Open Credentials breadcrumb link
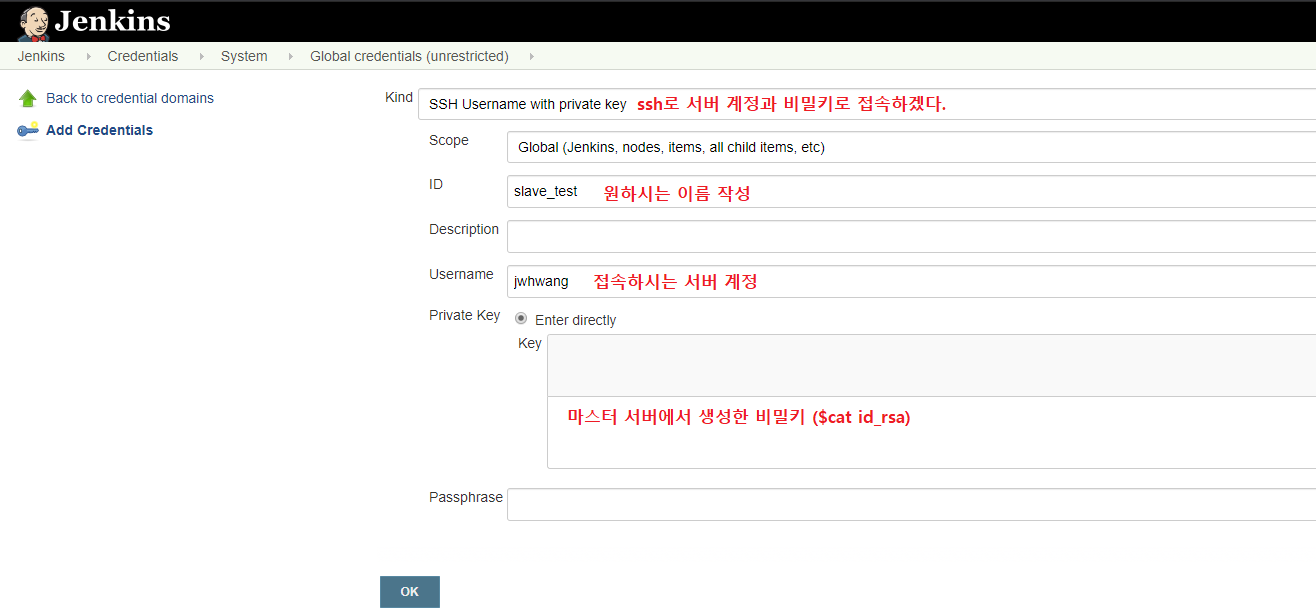The width and height of the screenshot is (1316, 615). pyautogui.click(x=143, y=56)
